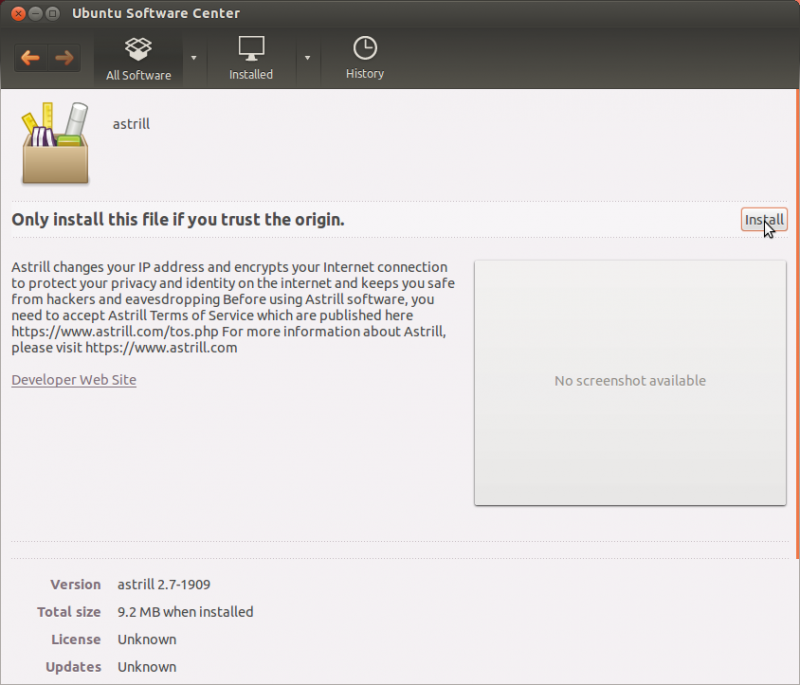Go forward with the right arrow button
The image size is (800, 685).
64,58
